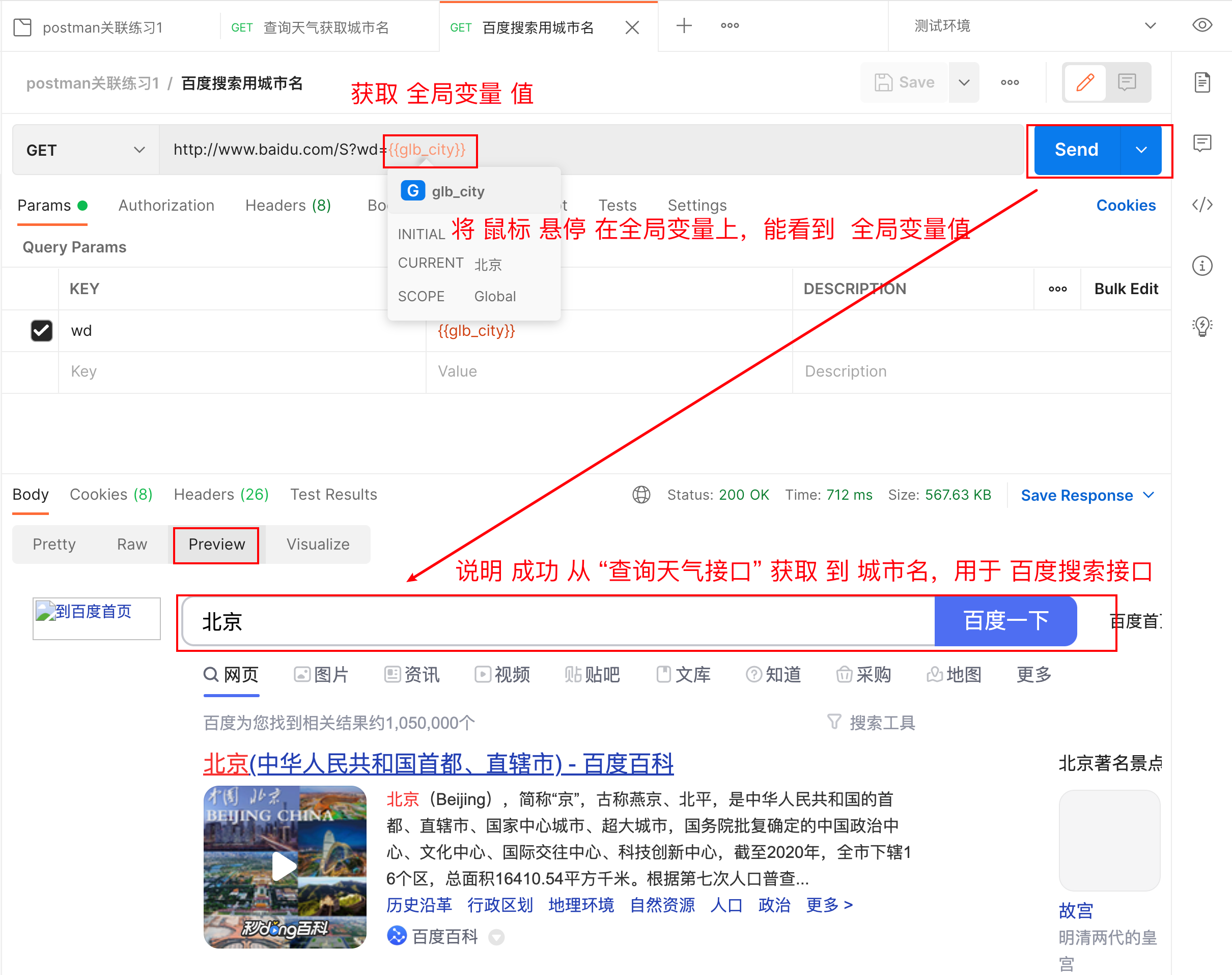This screenshot has height=975, width=1232.
Task: Select the 视频 search category
Action: pos(502,675)
